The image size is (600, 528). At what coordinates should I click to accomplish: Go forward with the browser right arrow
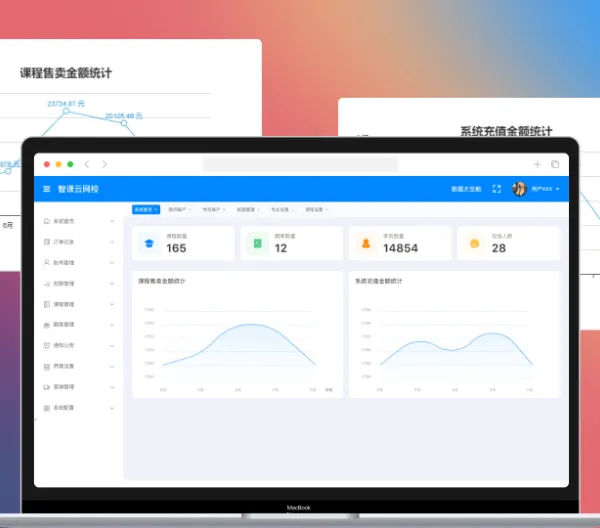(x=104, y=165)
